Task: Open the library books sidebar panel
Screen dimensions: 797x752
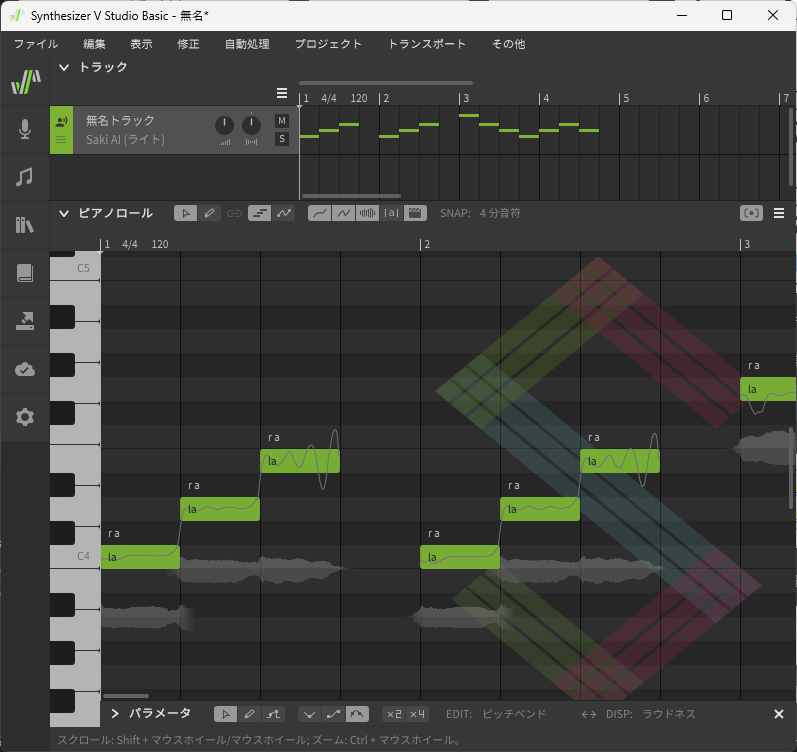Action: coord(25,225)
